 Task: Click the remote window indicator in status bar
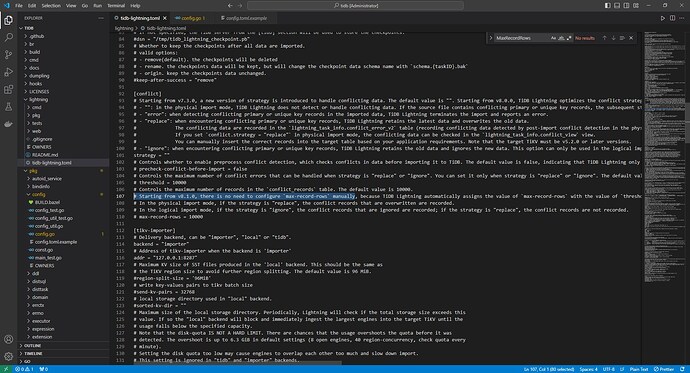coord(6,369)
